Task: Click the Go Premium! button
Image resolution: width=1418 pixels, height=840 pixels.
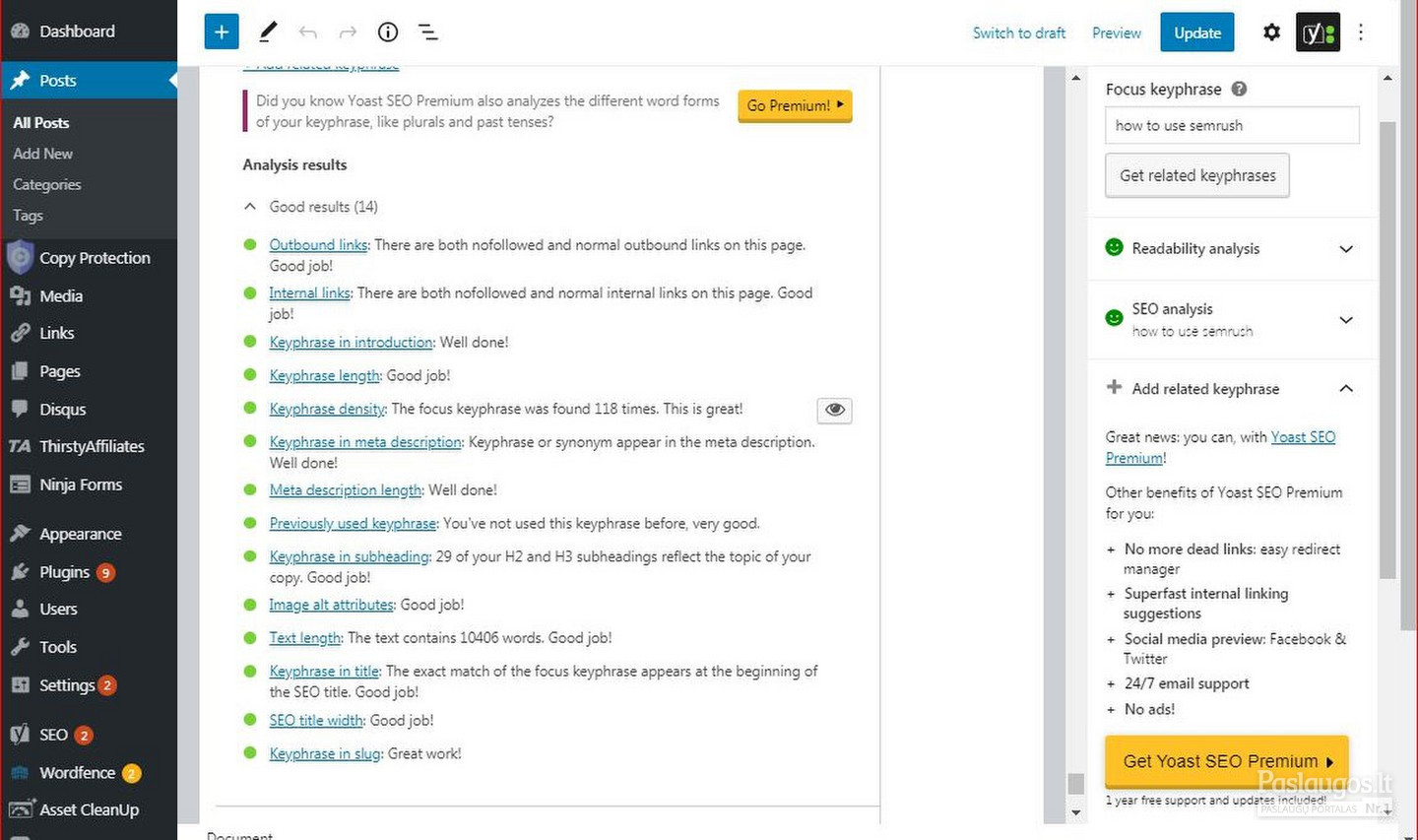Action: coord(795,105)
